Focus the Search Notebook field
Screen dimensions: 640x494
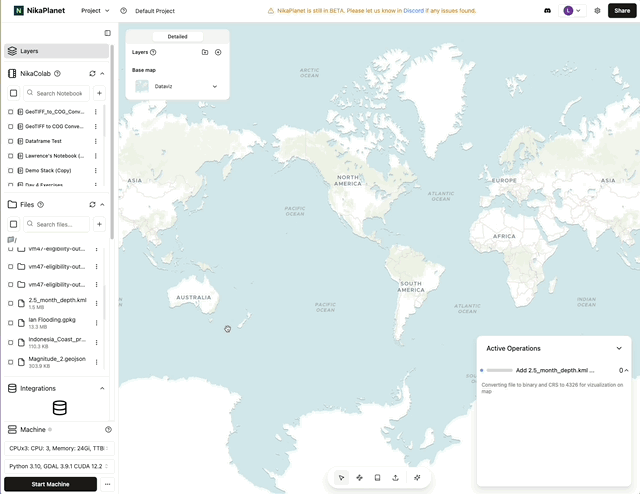(x=56, y=93)
